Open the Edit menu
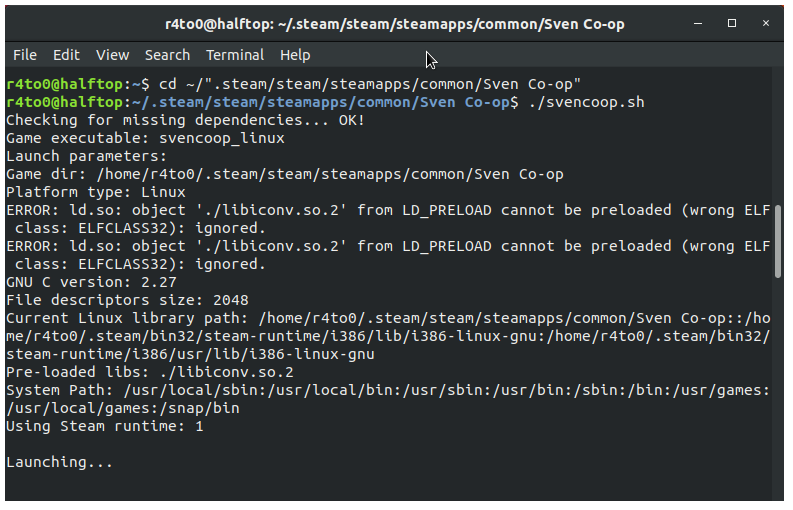The width and height of the screenshot is (793, 510). [x=66, y=55]
